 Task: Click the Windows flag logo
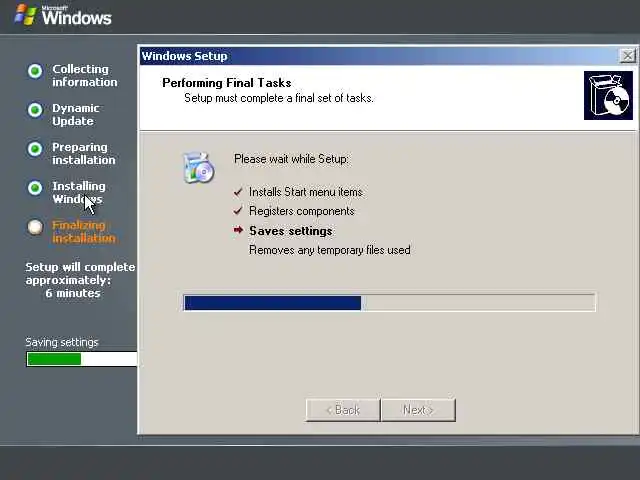coord(25,15)
